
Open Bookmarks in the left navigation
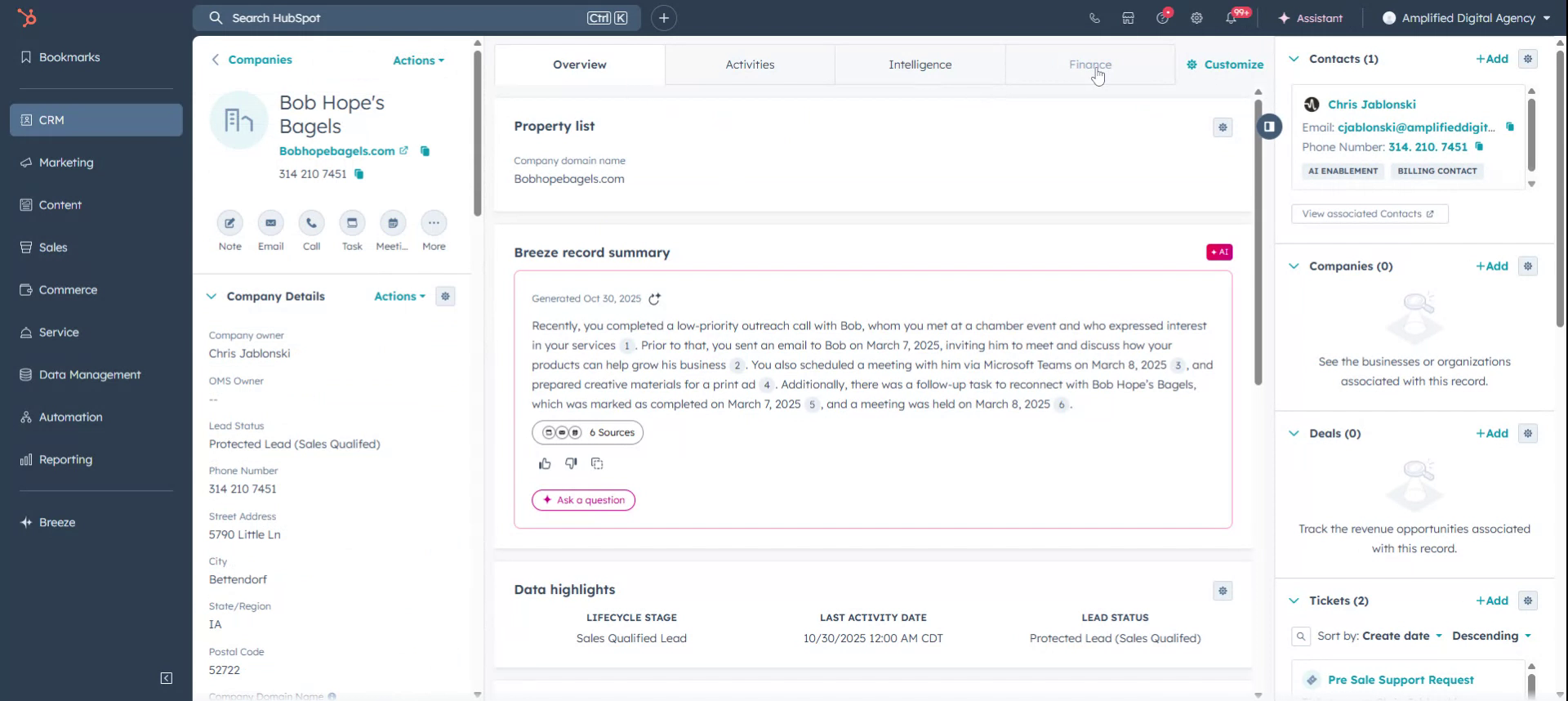(x=96, y=57)
